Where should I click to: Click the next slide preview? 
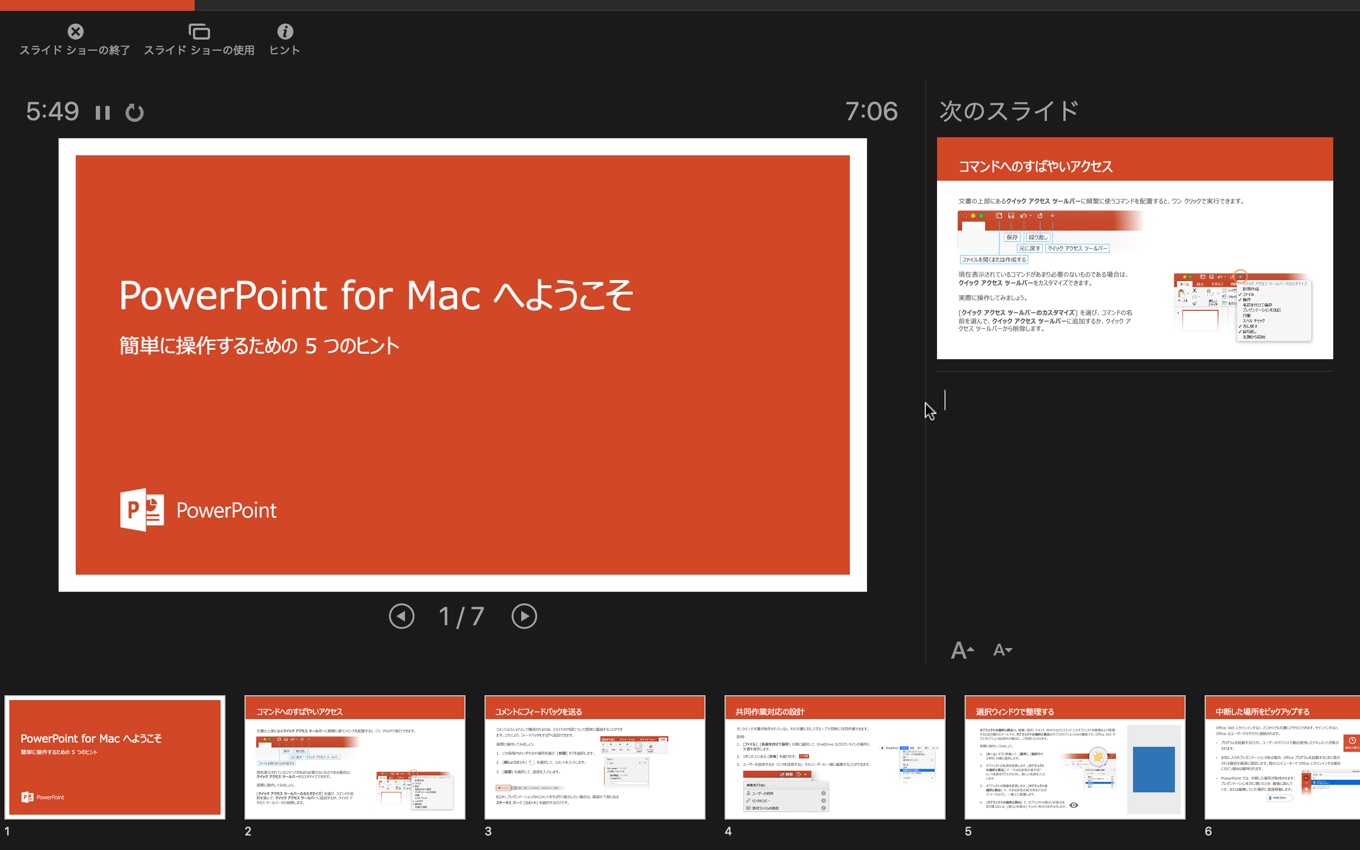[x=1135, y=248]
